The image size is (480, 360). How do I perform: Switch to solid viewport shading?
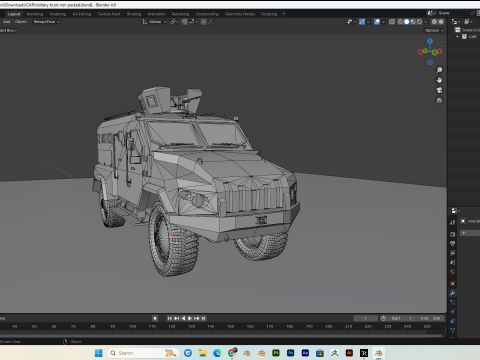point(407,22)
